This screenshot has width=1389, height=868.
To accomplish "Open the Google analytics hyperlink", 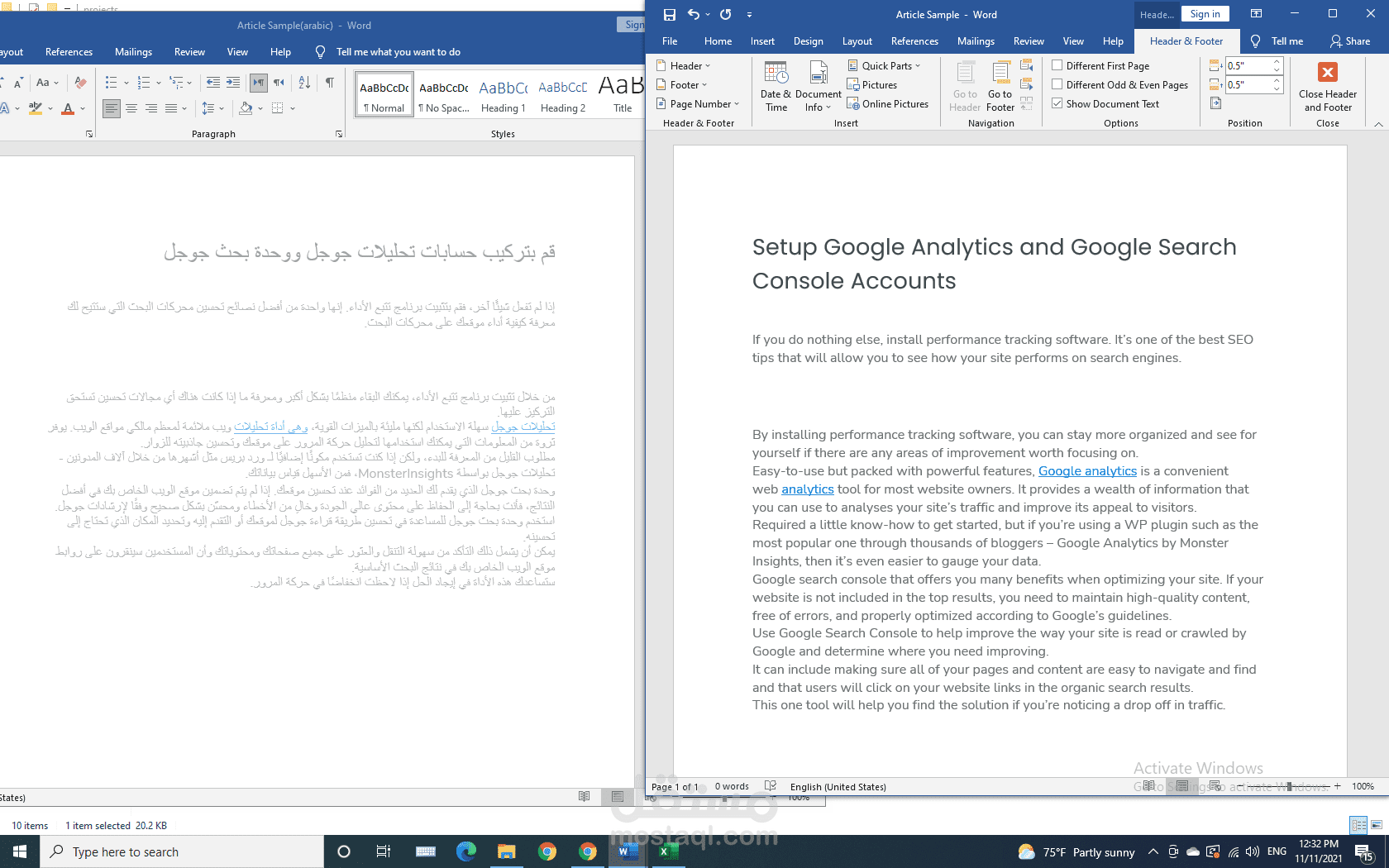I will (x=1087, y=470).
